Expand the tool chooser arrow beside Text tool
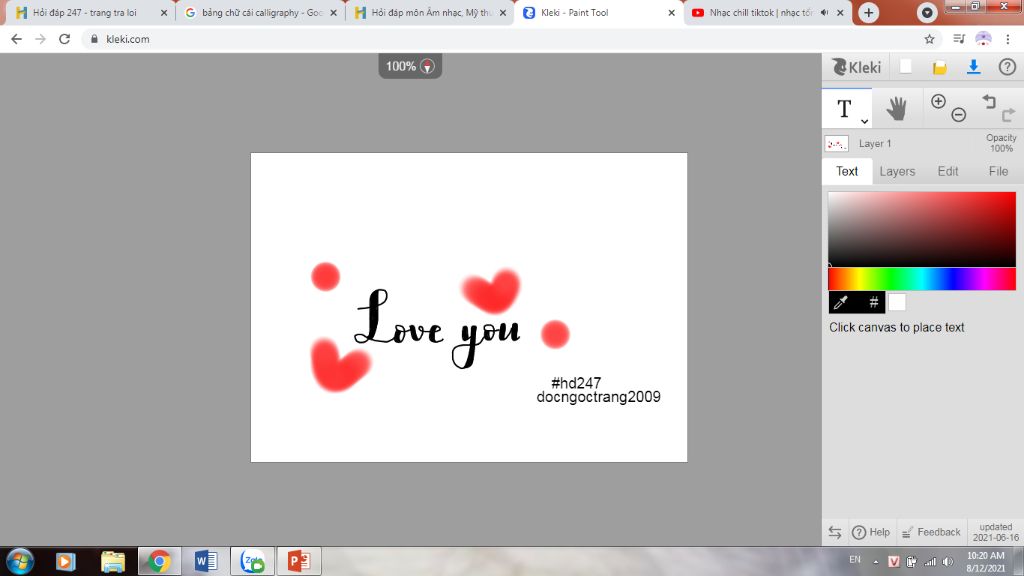Viewport: 1024px width, 576px height. tap(864, 121)
